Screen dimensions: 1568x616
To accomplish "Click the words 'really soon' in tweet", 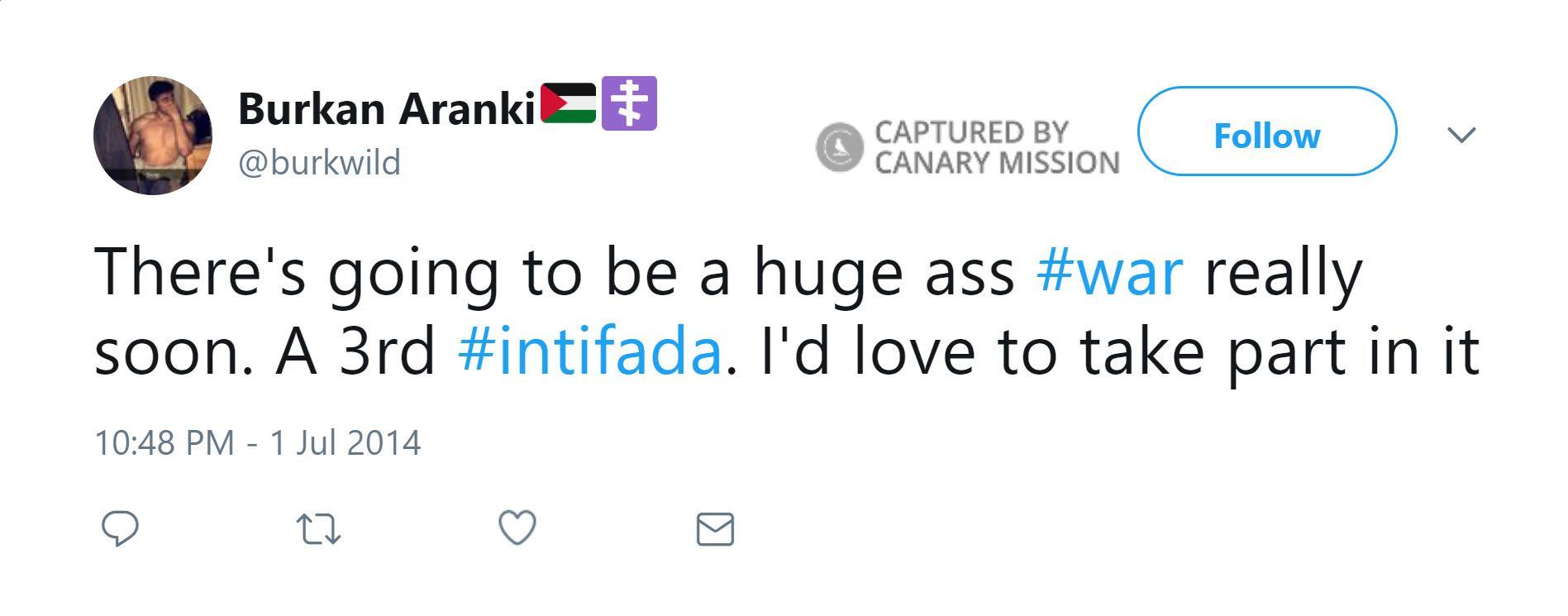I will 1281,273.
